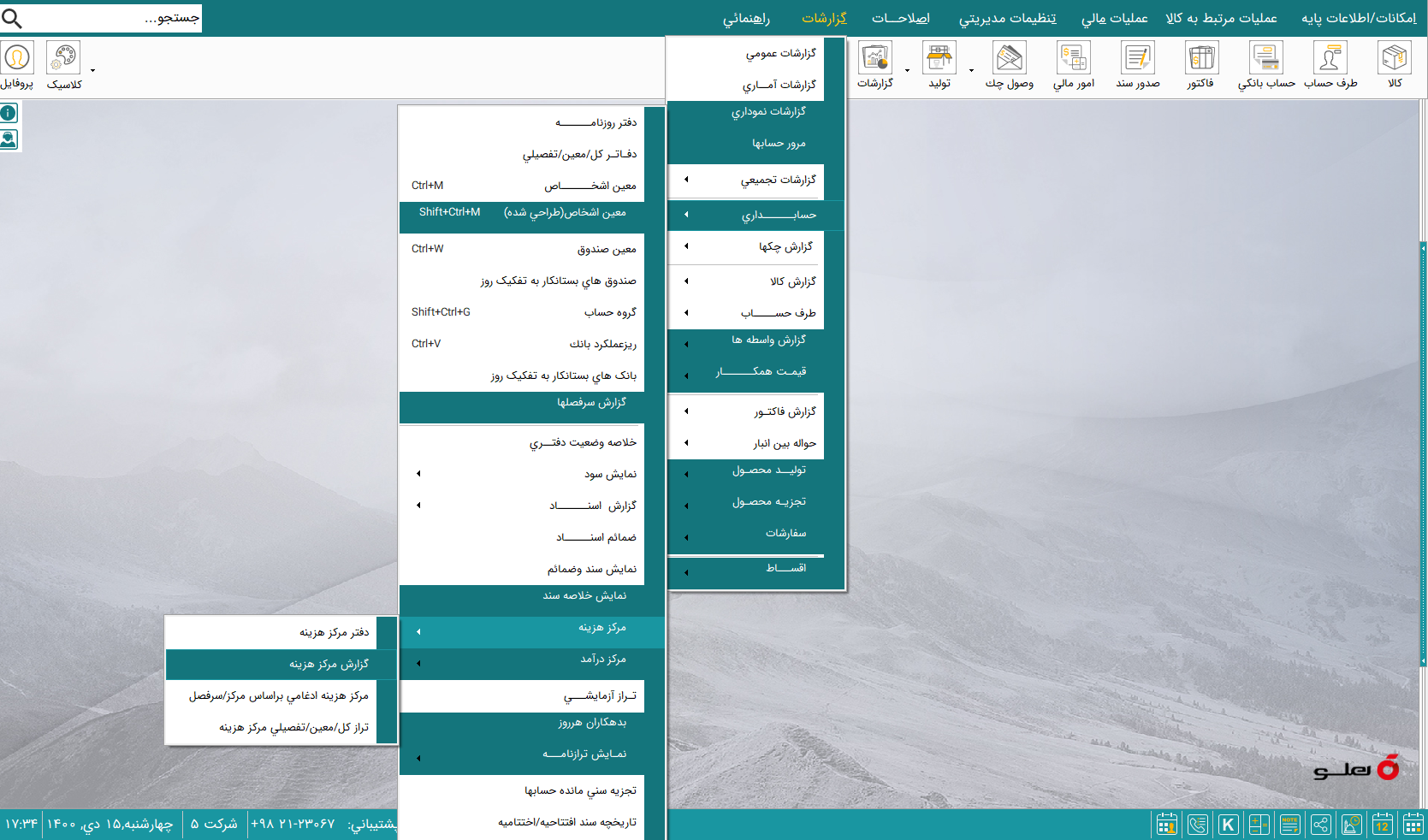Open the امور مالي toolbar icon
This screenshot has width=1428, height=840.
[x=1074, y=58]
